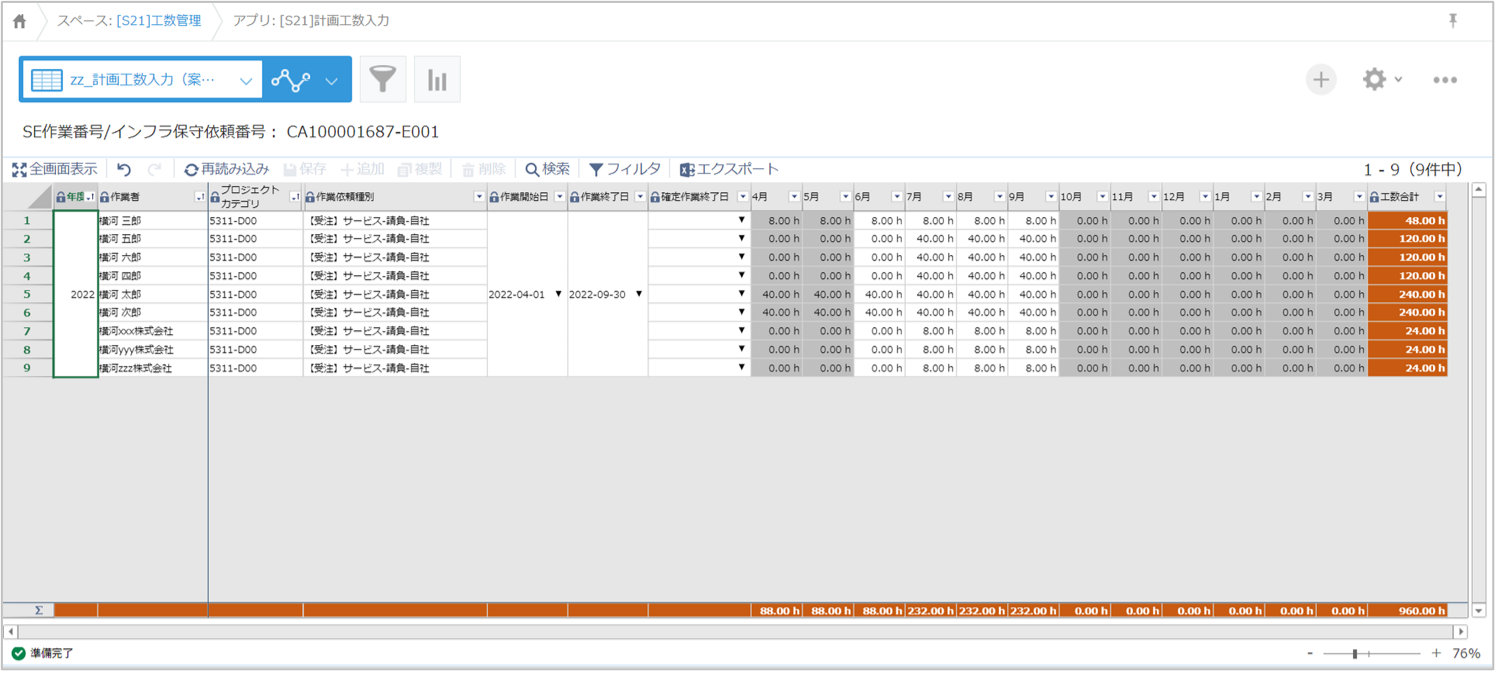Click the plus add record icon
The width and height of the screenshot is (1500, 675).
(x=1321, y=80)
